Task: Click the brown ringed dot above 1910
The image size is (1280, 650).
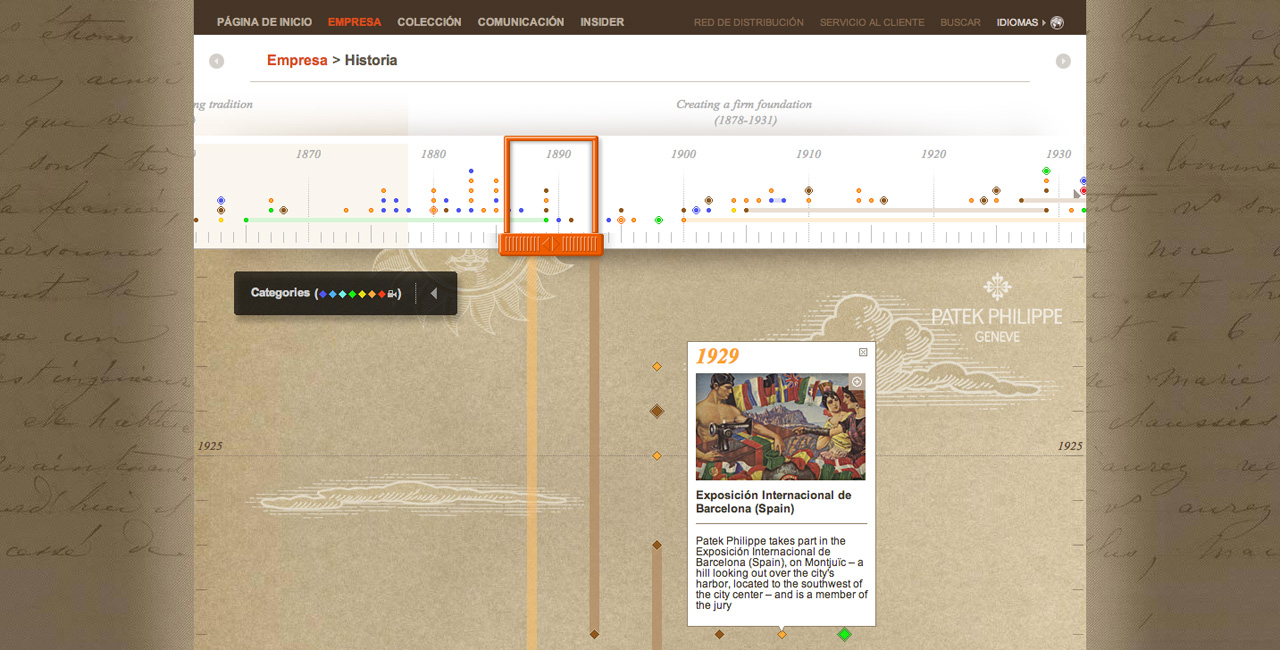Action: point(808,190)
